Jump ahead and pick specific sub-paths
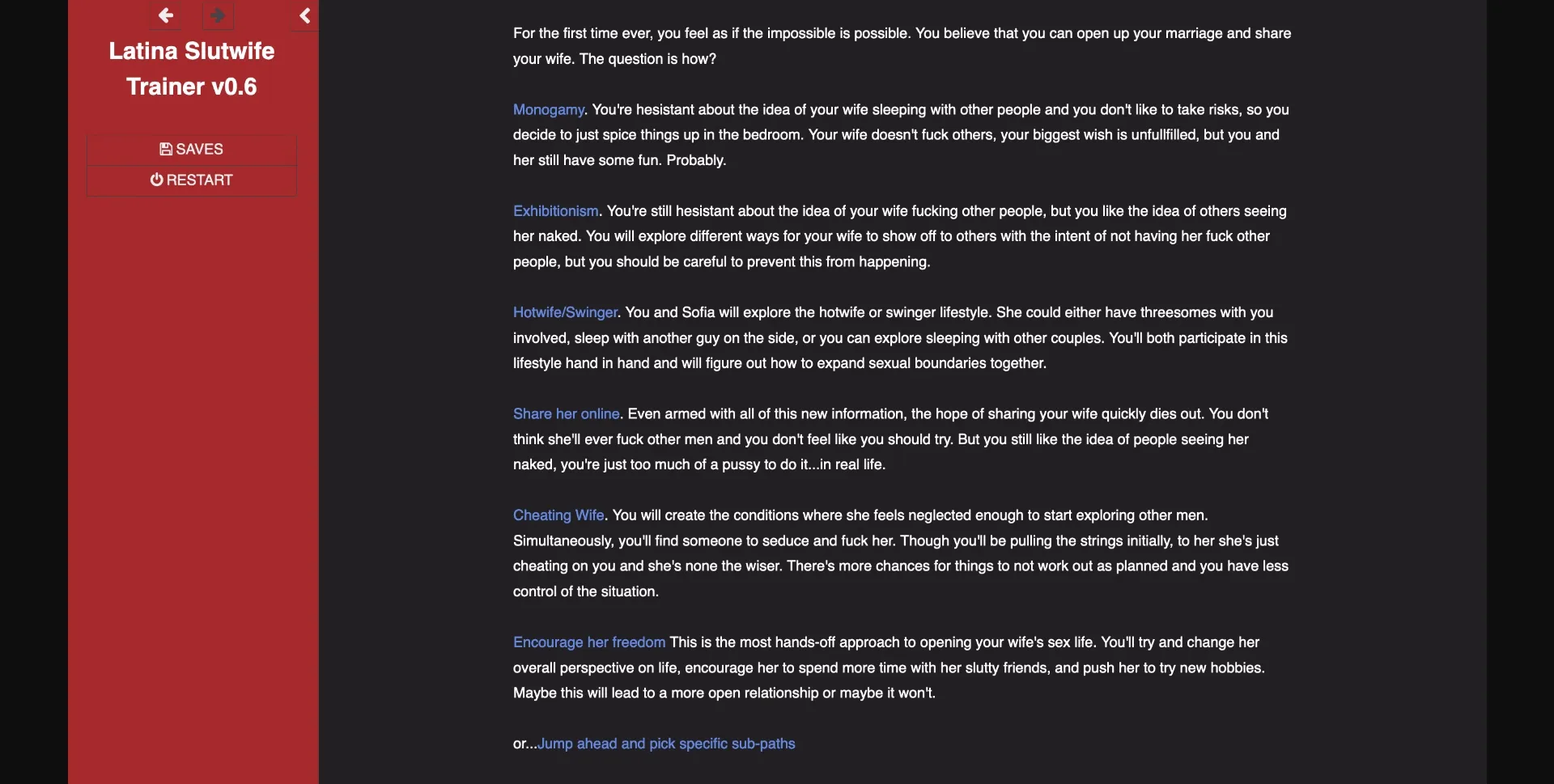Image resolution: width=1554 pixels, height=784 pixels. 667,744
